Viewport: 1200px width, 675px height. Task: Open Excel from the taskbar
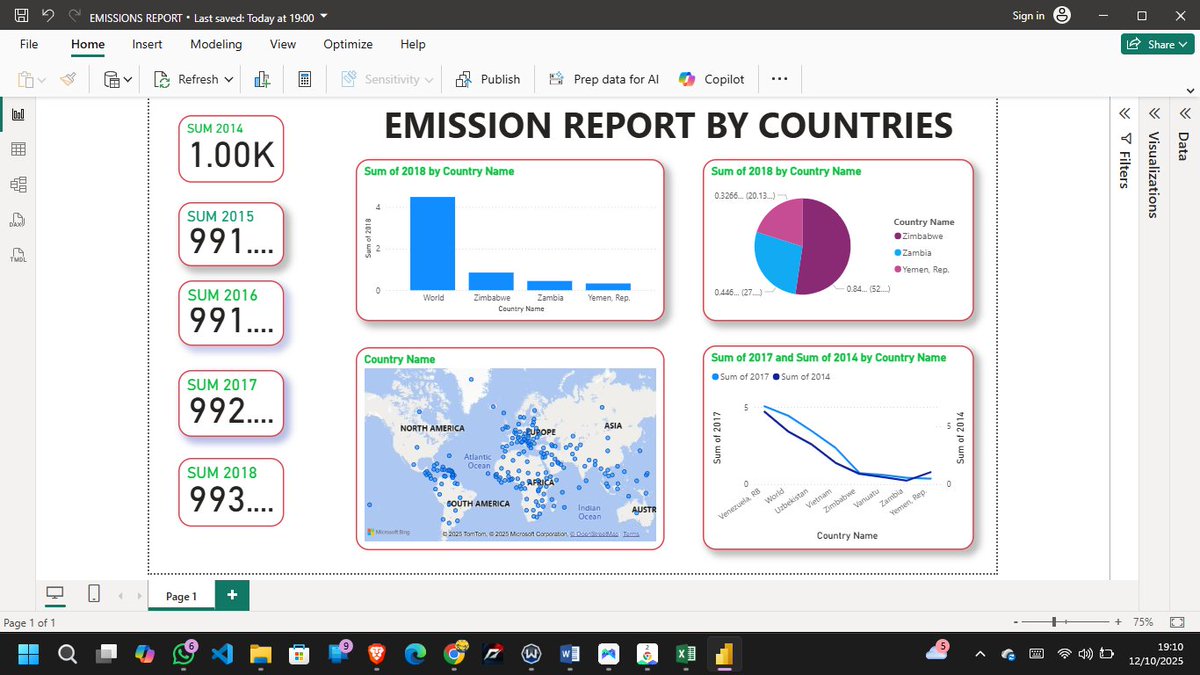(685, 654)
